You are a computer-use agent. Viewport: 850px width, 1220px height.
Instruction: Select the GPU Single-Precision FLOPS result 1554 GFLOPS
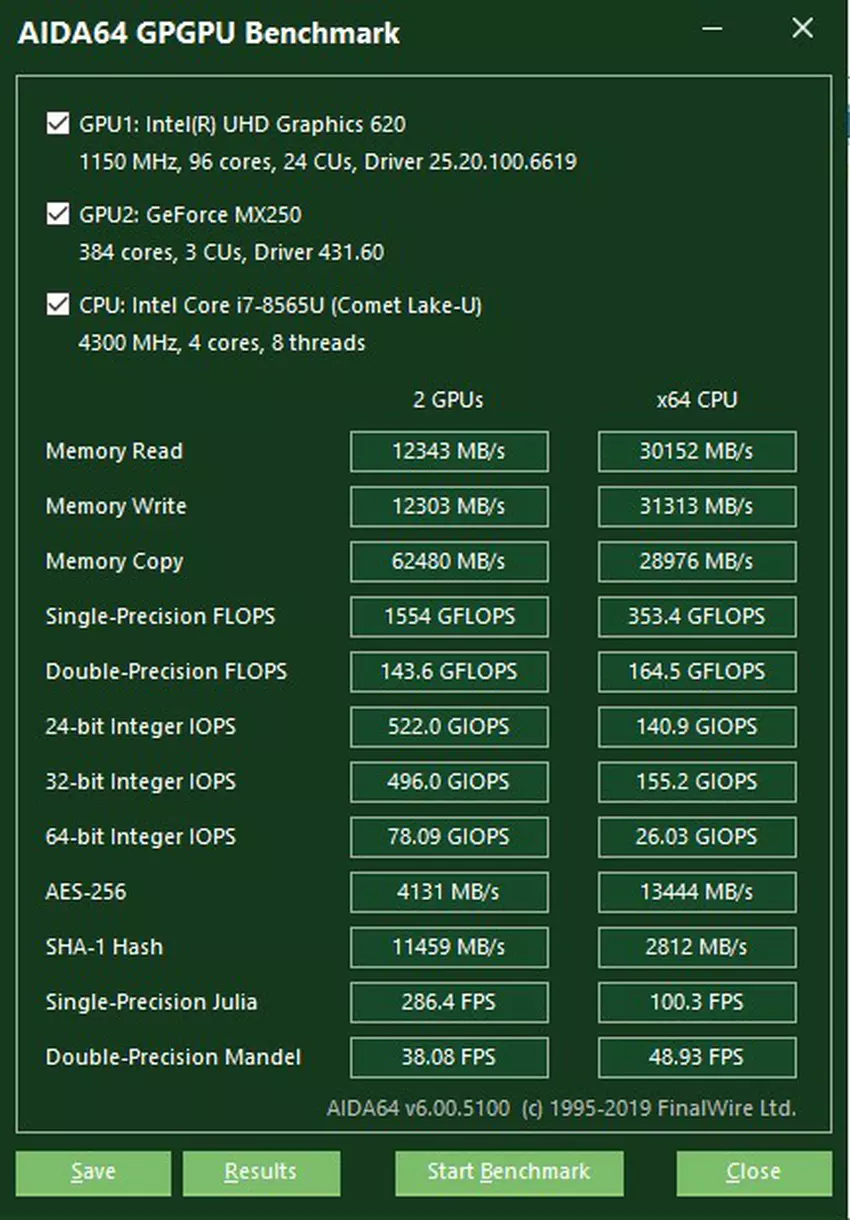449,617
